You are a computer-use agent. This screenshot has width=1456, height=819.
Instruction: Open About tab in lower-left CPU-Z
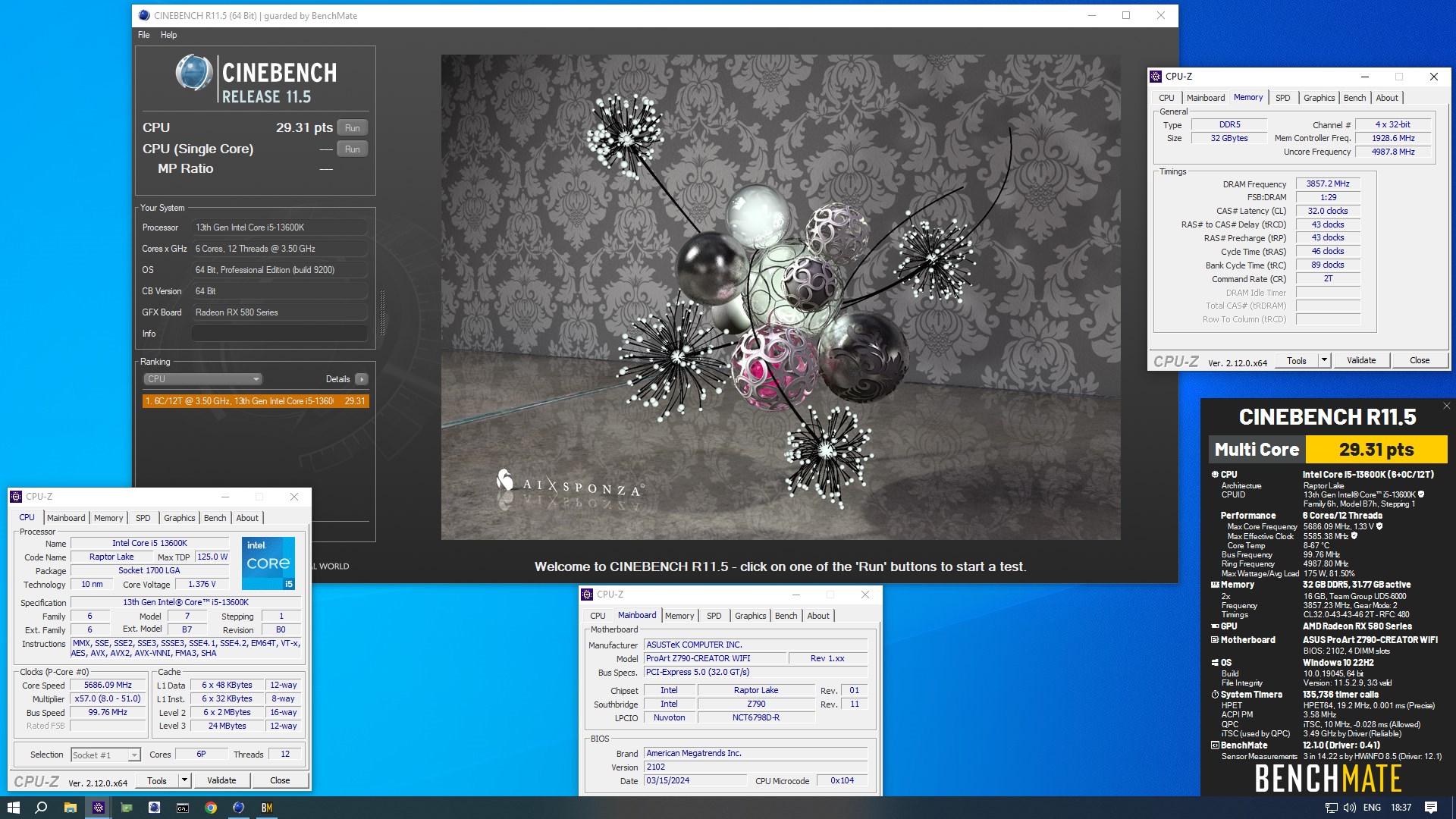(247, 518)
